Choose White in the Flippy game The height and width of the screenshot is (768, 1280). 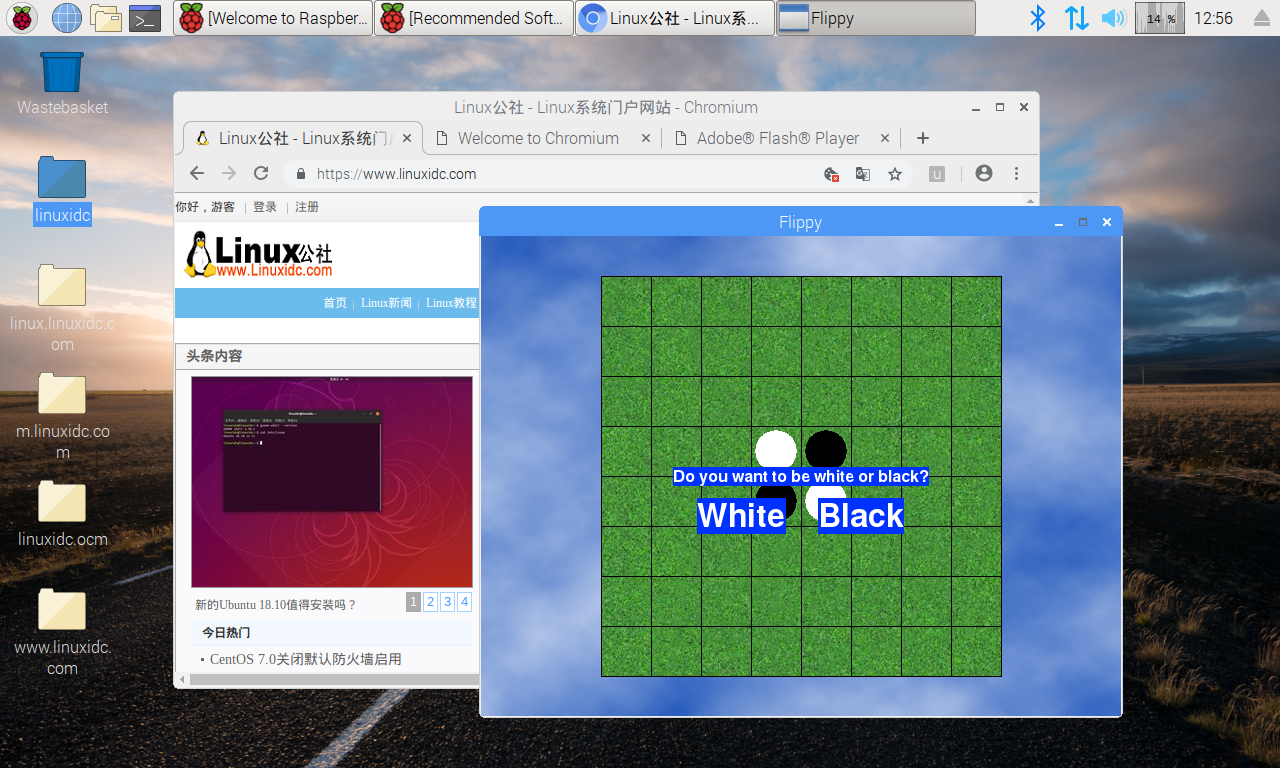click(741, 516)
